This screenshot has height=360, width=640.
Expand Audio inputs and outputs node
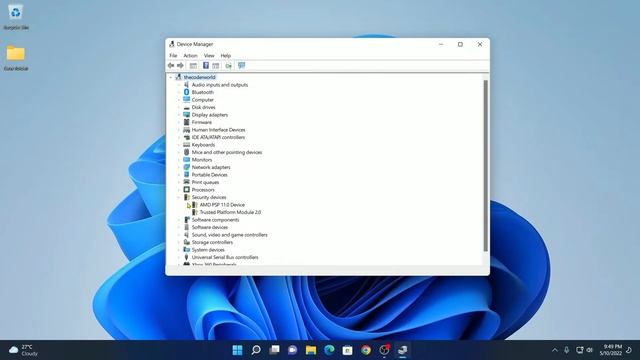(179, 85)
